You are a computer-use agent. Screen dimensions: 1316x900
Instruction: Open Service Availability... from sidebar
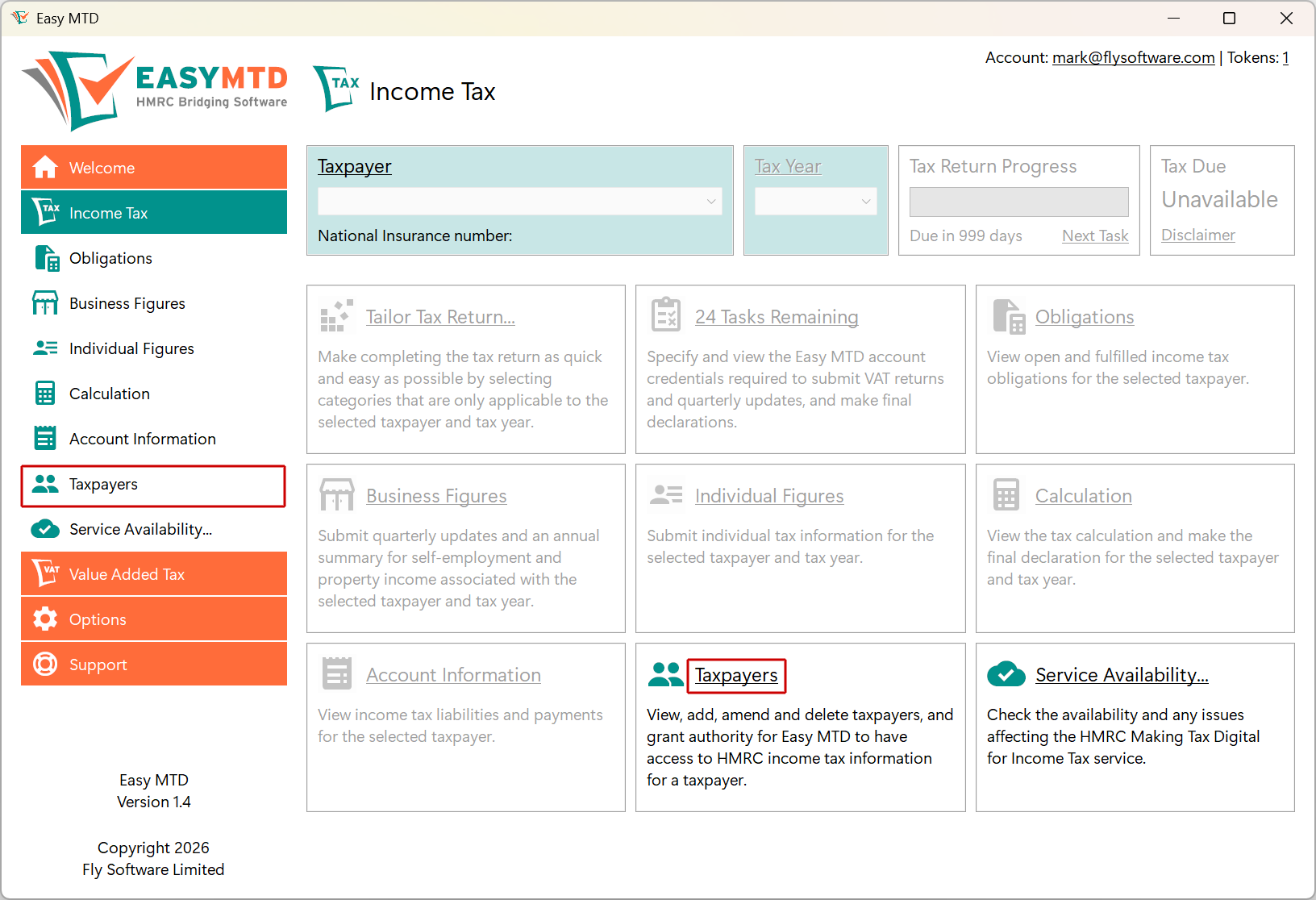click(154, 529)
